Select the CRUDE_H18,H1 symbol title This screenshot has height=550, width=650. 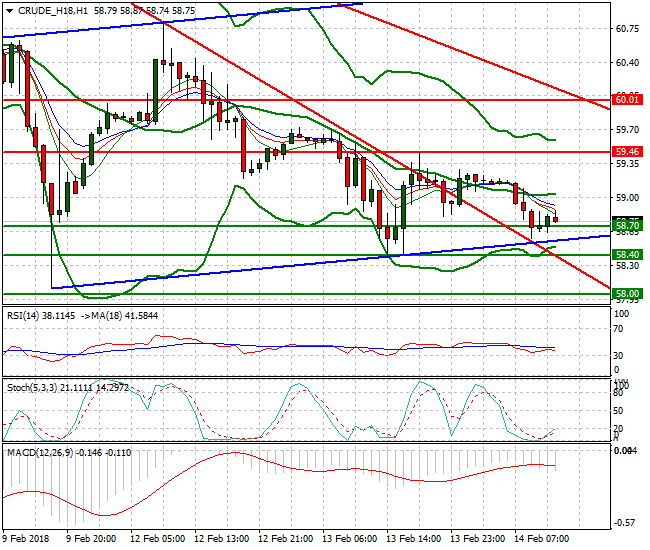pyautogui.click(x=53, y=11)
